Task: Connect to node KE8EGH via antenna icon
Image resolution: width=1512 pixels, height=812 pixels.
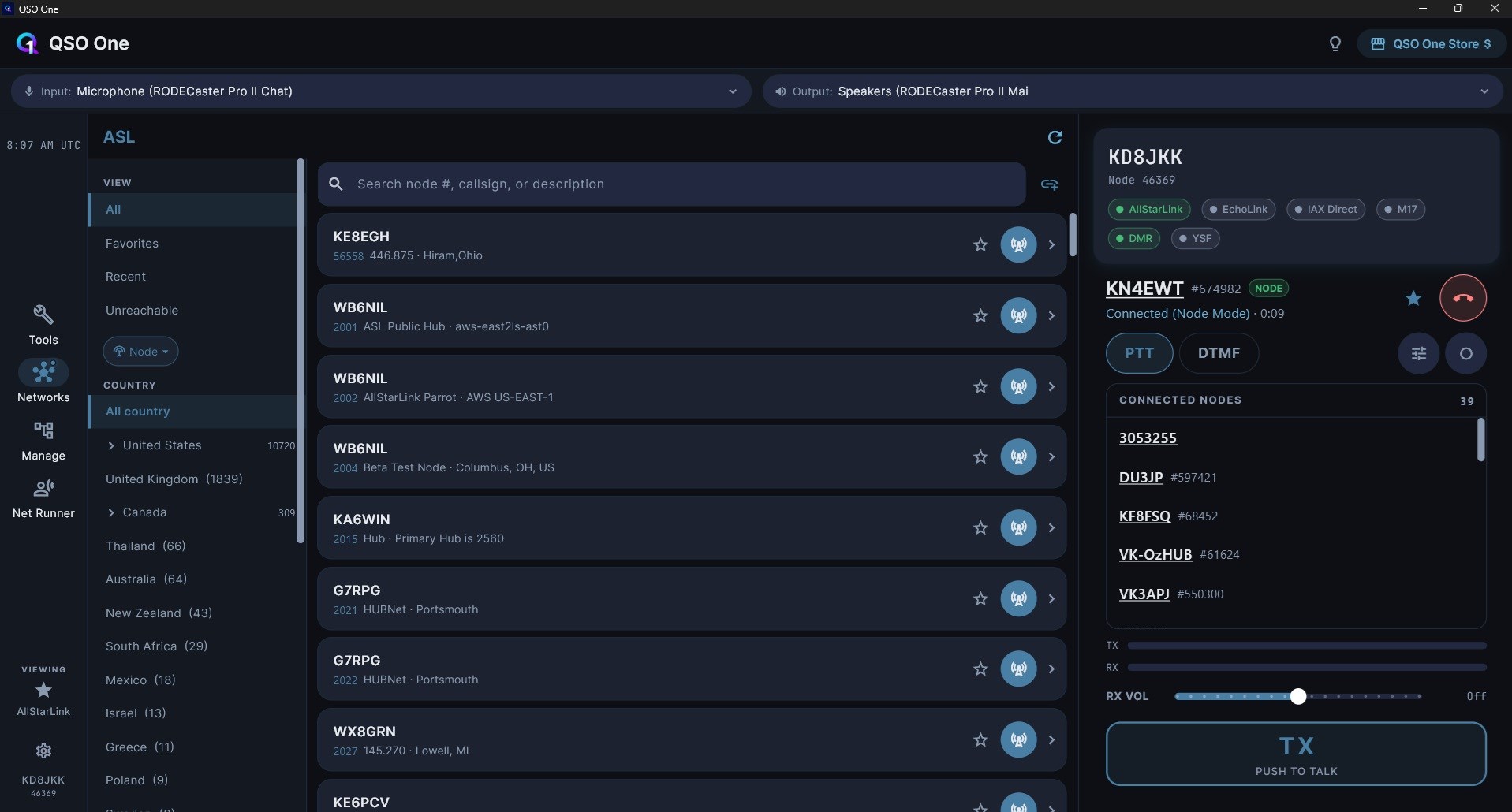Action: (1018, 244)
